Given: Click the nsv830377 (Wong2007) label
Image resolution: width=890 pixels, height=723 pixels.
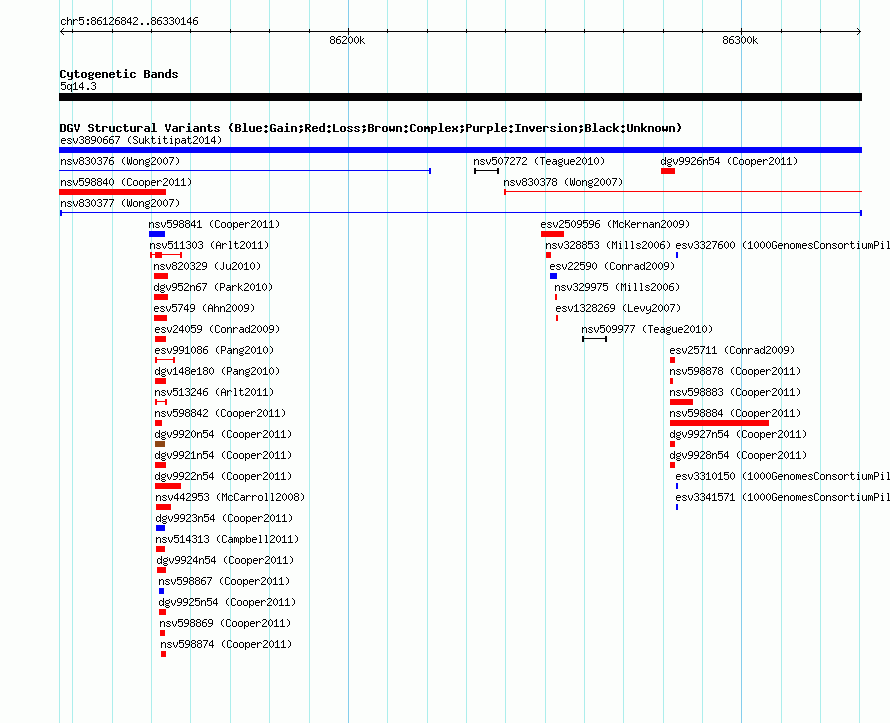Looking at the screenshot, I should coord(120,203).
